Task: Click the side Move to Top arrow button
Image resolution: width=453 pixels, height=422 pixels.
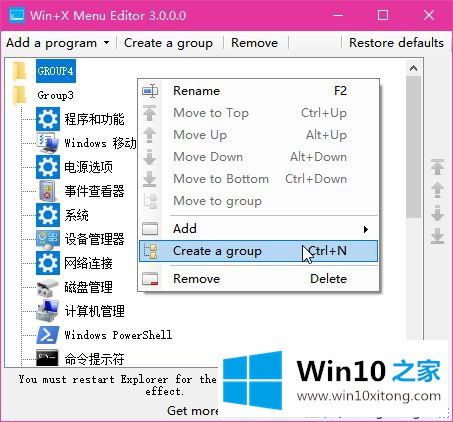Action: point(437,167)
